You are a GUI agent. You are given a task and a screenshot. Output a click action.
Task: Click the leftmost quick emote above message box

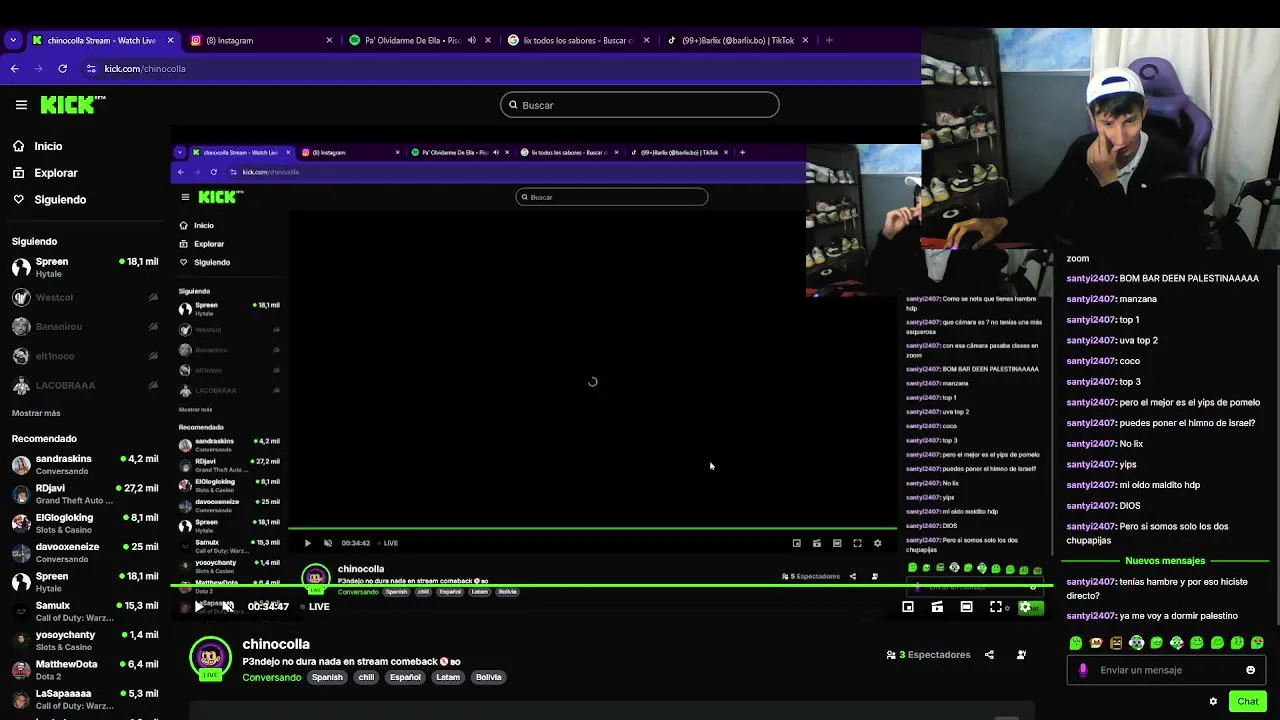(x=1076, y=643)
